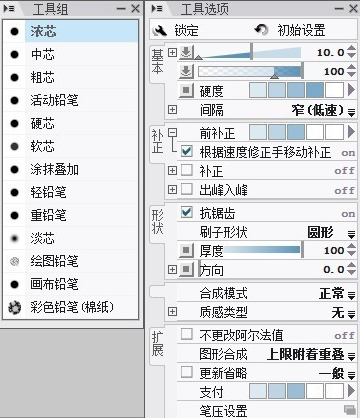Open 图形合成 dropdown 上限附着重叠
Image resolution: width=360 pixels, height=418 pixels.
[x=311, y=354]
